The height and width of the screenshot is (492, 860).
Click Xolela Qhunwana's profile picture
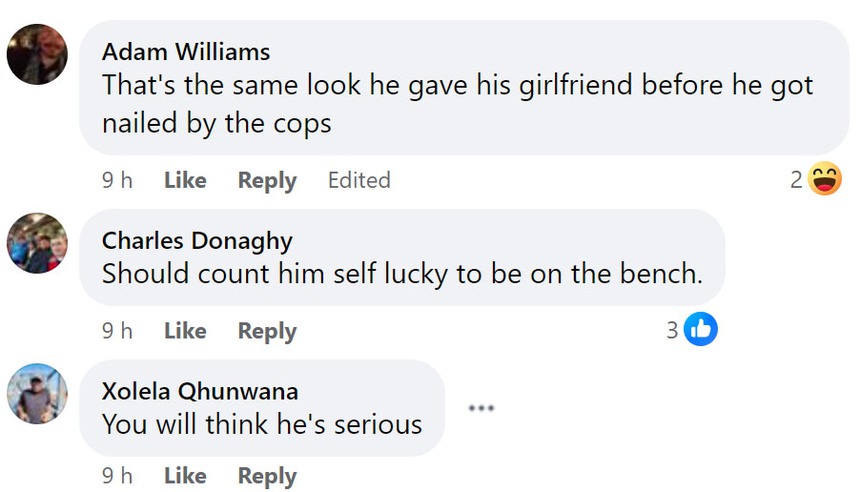pyautogui.click(x=37, y=393)
